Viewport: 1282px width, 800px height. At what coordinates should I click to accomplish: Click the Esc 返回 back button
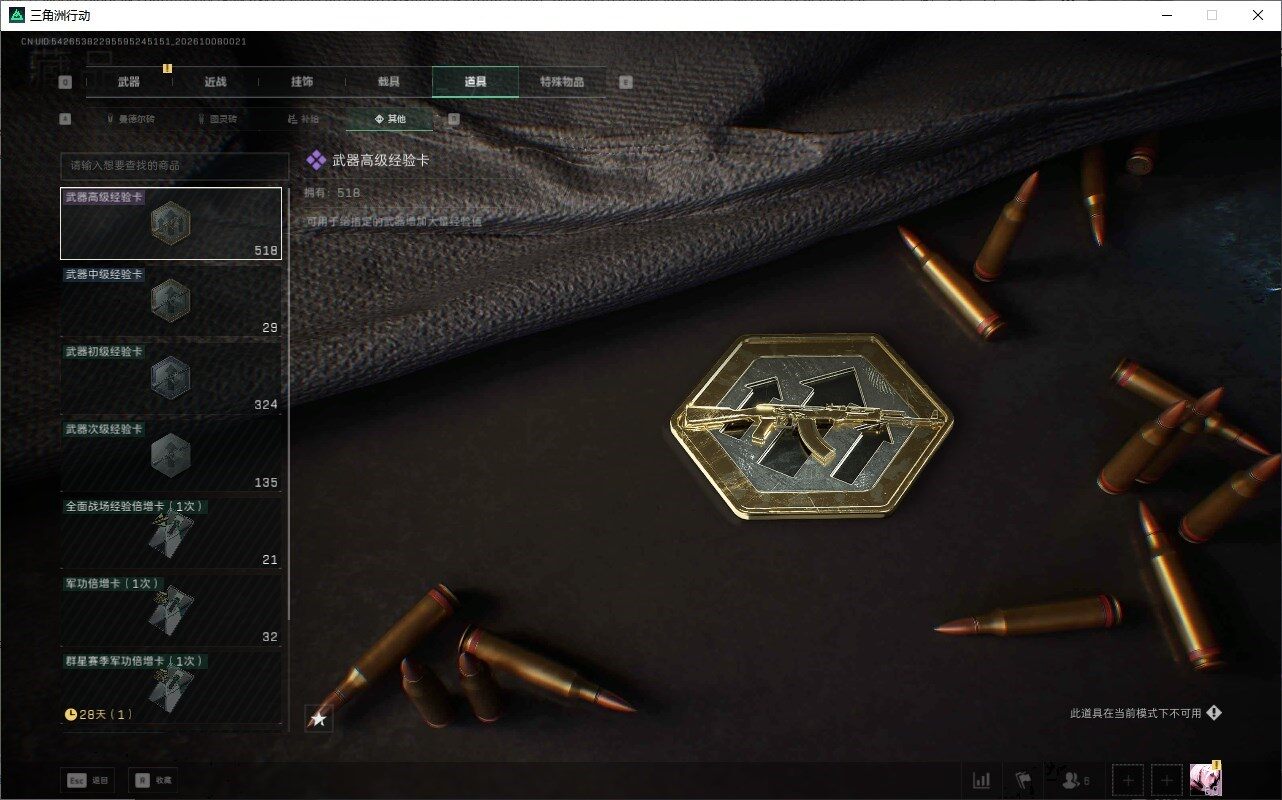coord(88,780)
